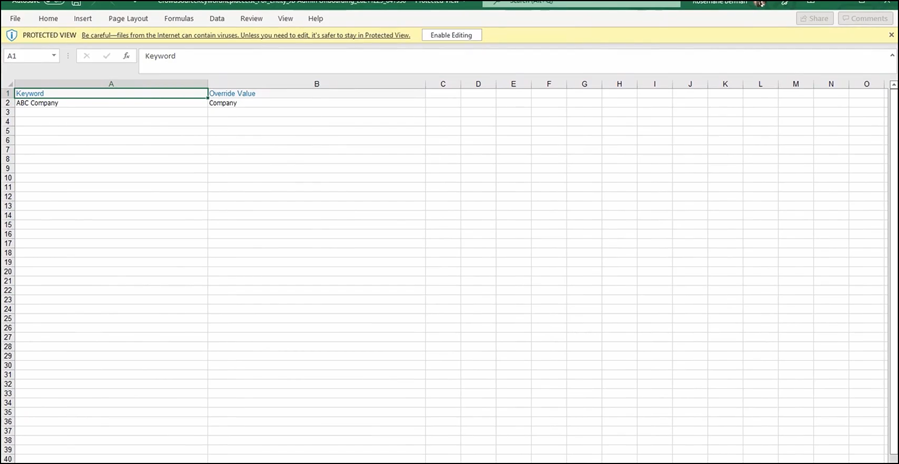Click the Enter checkmark icon in formula bar
Screen dimensions: 899x464
click(x=106, y=56)
